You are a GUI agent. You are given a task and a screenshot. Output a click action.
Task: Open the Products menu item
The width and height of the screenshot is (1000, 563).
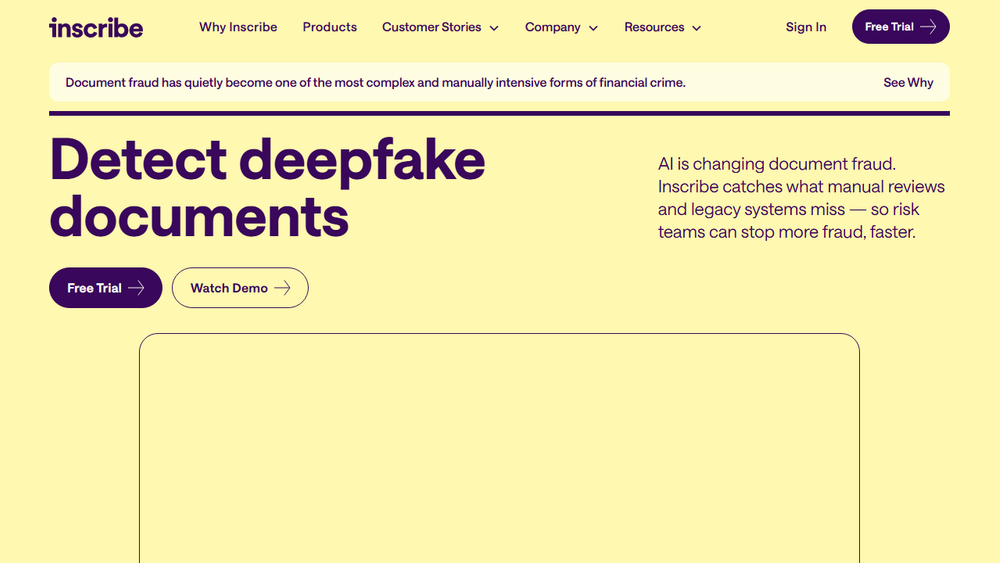click(330, 27)
